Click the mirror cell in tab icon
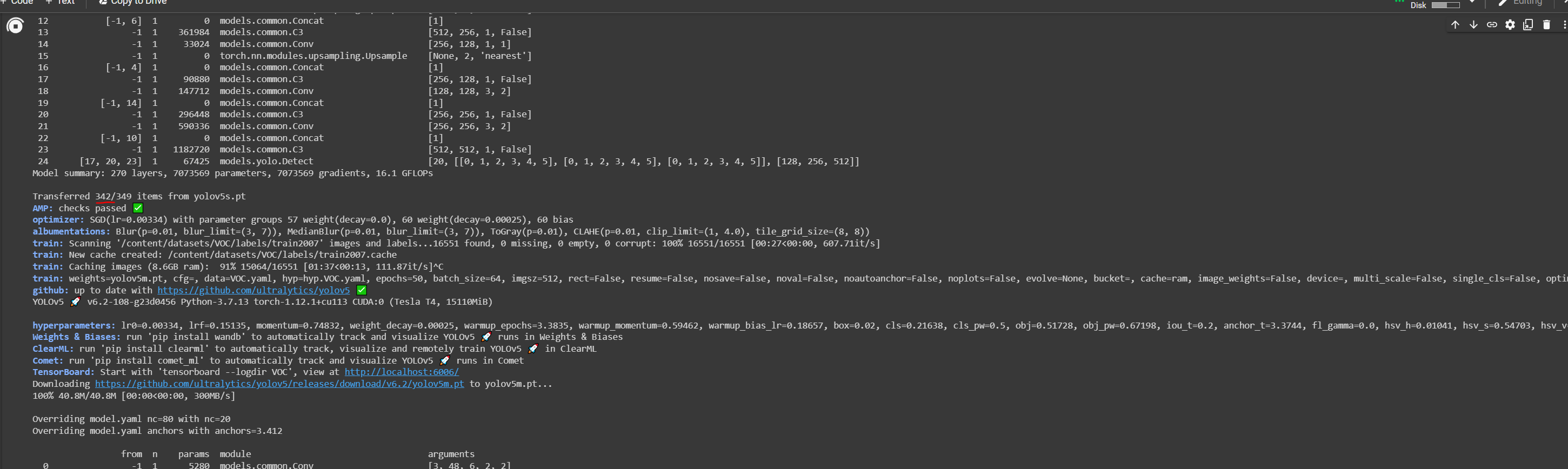Image resolution: width=1568 pixels, height=469 pixels. click(1529, 24)
